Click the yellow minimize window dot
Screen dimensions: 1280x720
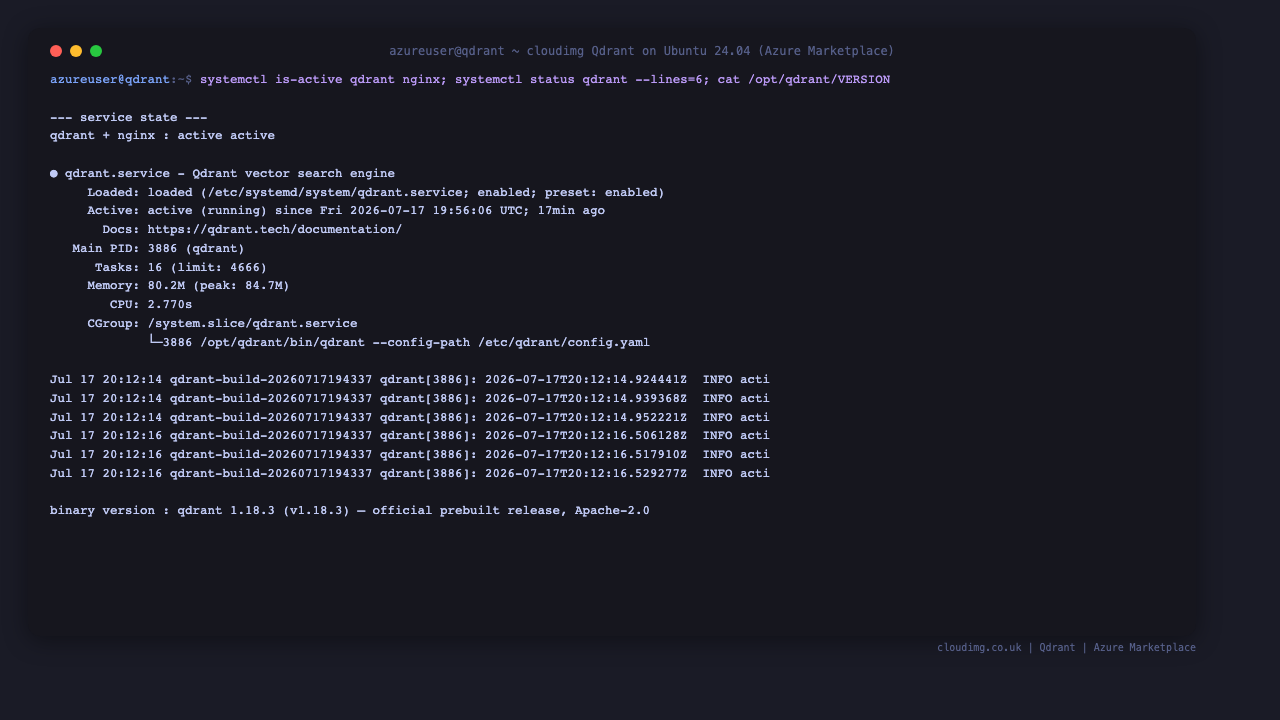click(x=76, y=51)
